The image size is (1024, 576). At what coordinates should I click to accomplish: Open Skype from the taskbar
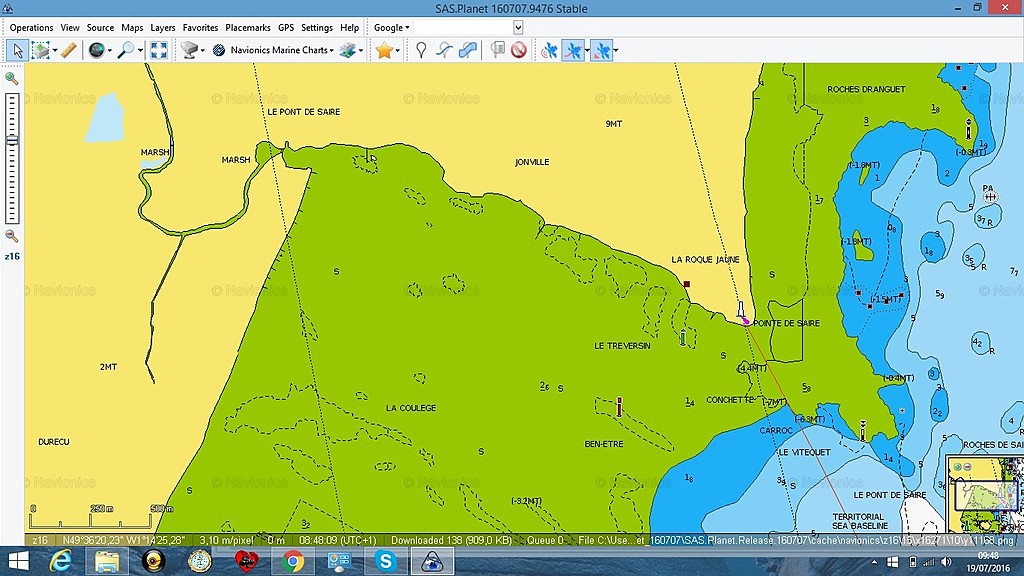[385, 561]
